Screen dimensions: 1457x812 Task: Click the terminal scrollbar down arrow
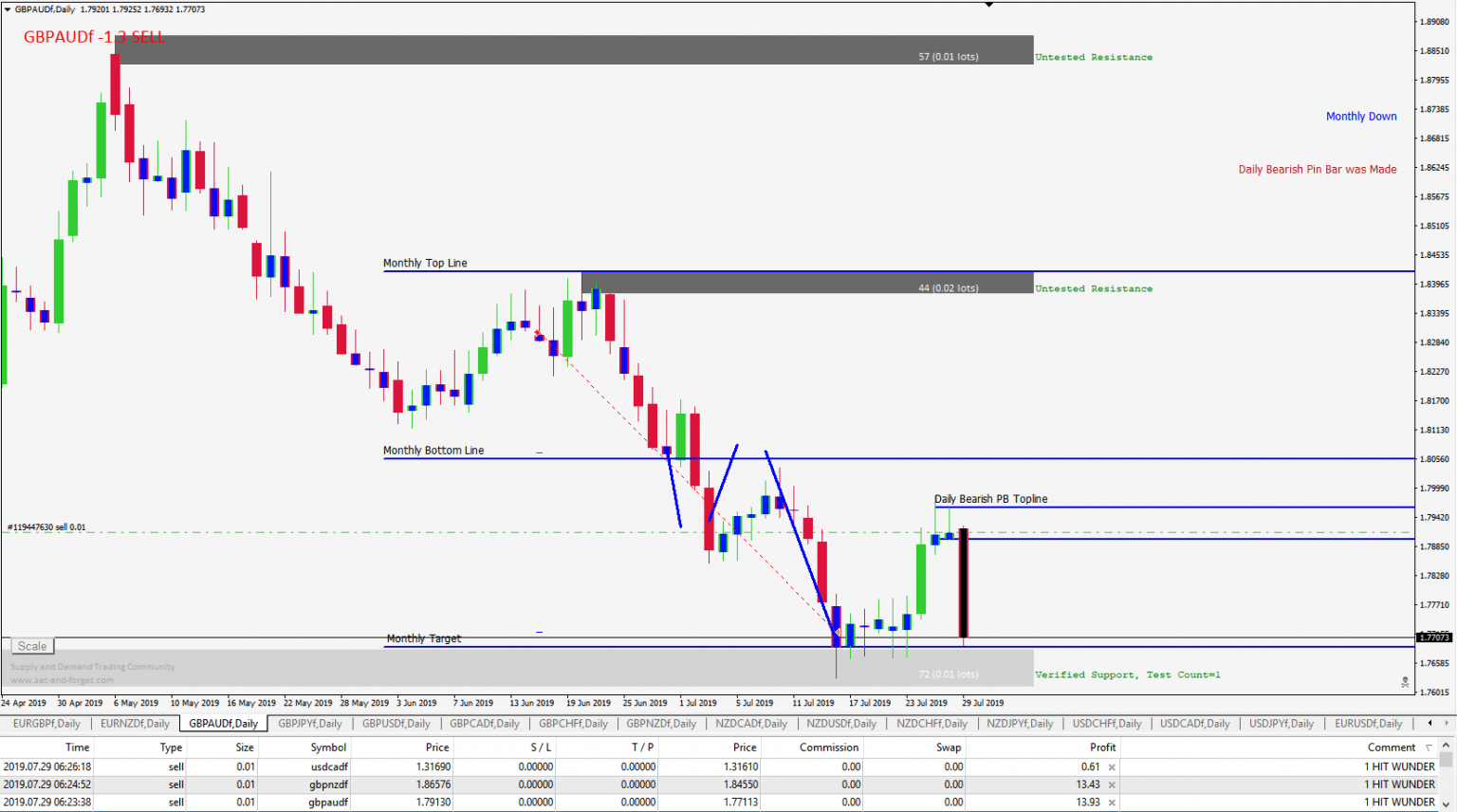coord(1446,802)
